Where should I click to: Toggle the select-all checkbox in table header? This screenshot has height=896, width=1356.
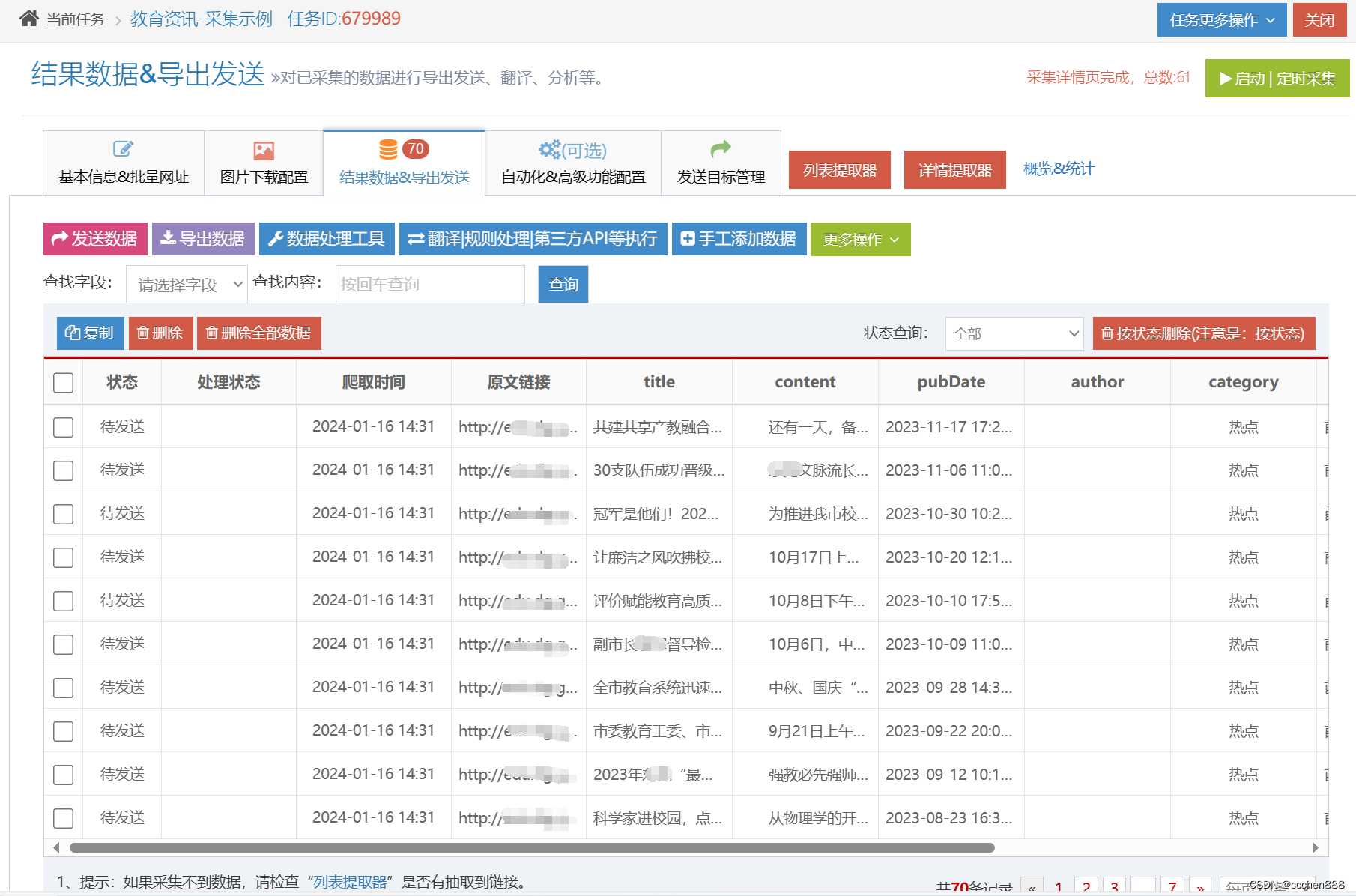[64, 382]
